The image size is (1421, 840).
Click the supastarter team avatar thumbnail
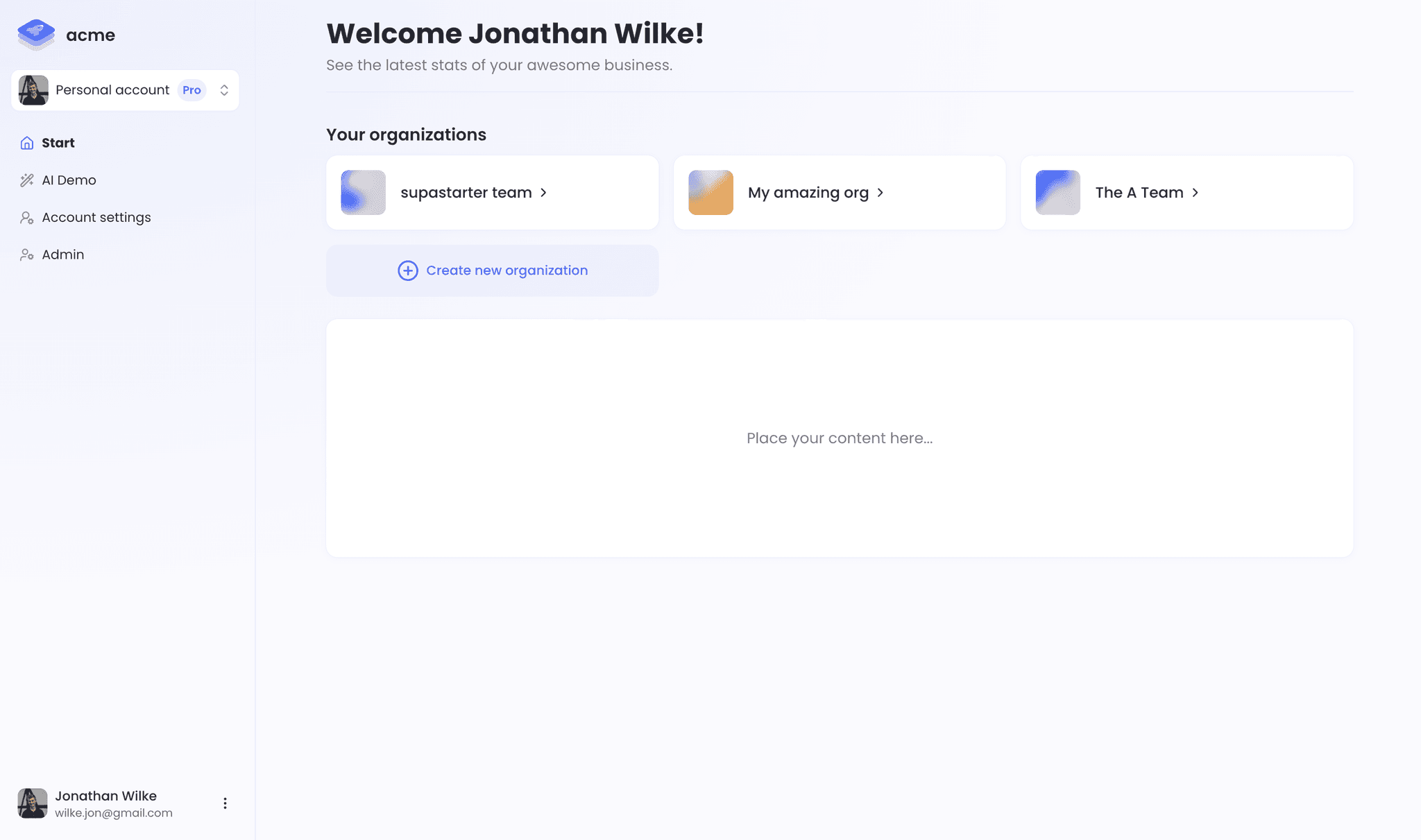point(362,192)
